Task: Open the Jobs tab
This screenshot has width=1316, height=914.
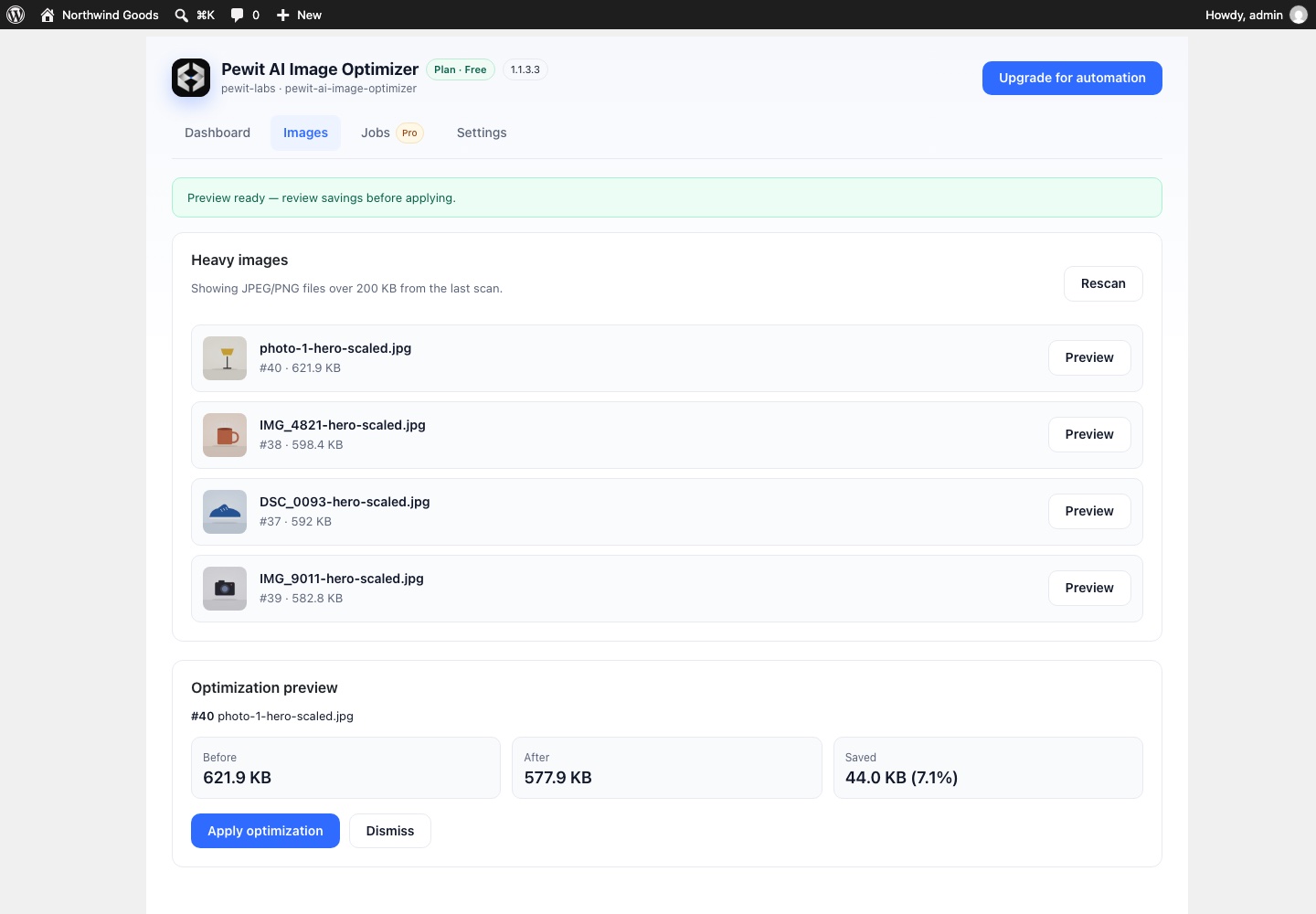Action: (392, 133)
